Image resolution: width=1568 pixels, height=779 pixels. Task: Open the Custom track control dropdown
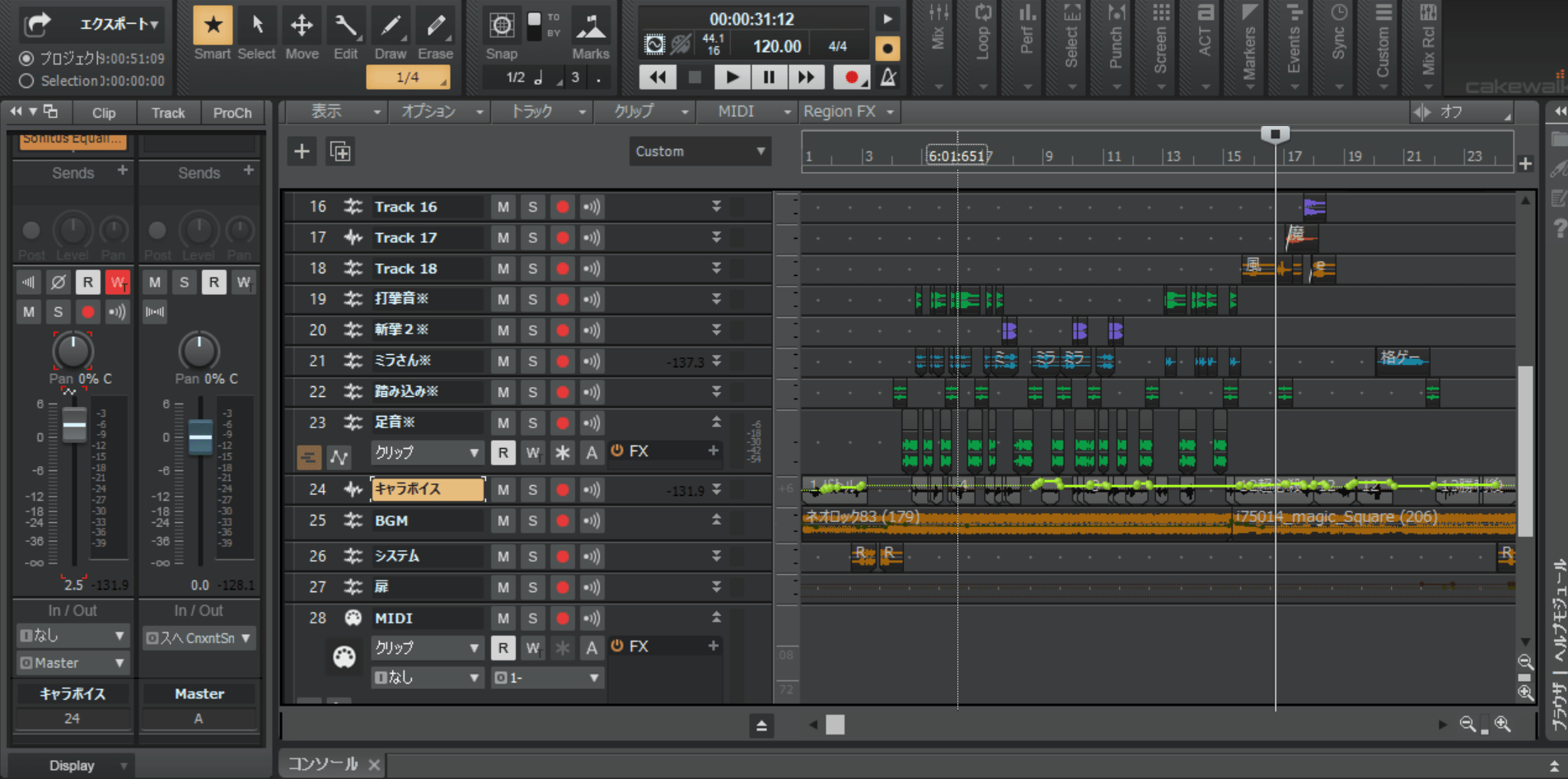coord(700,152)
